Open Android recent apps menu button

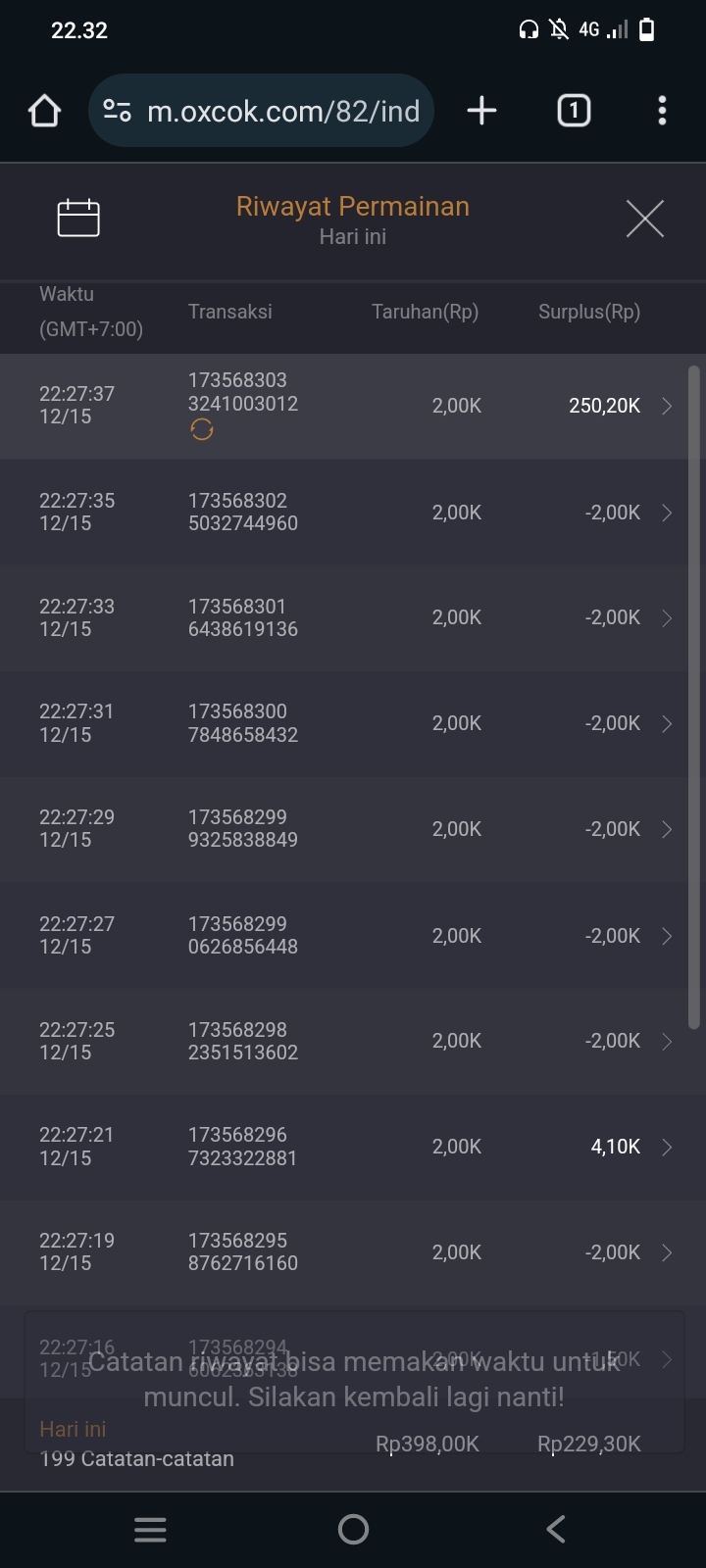[150, 1529]
